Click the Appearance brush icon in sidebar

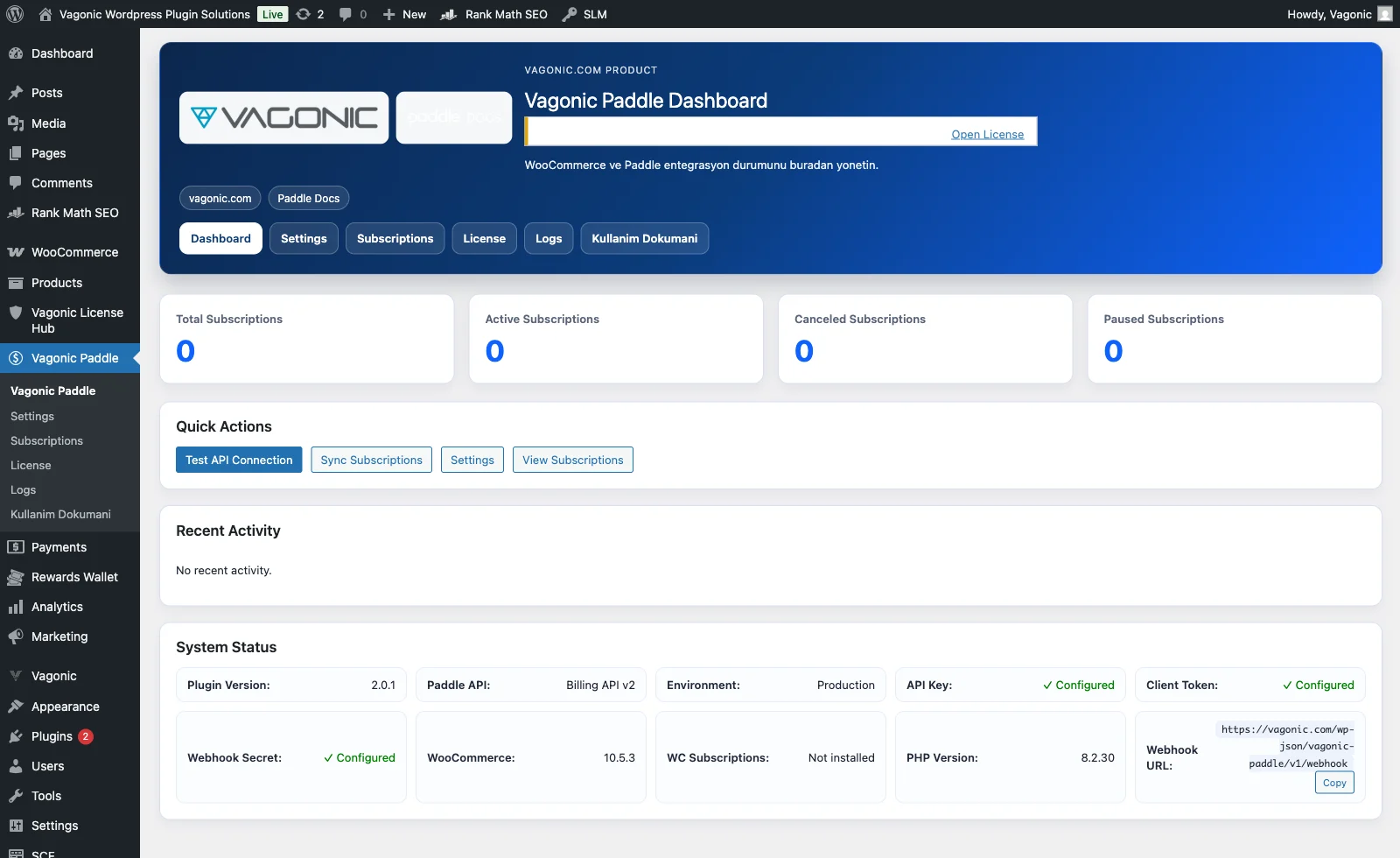(16, 707)
